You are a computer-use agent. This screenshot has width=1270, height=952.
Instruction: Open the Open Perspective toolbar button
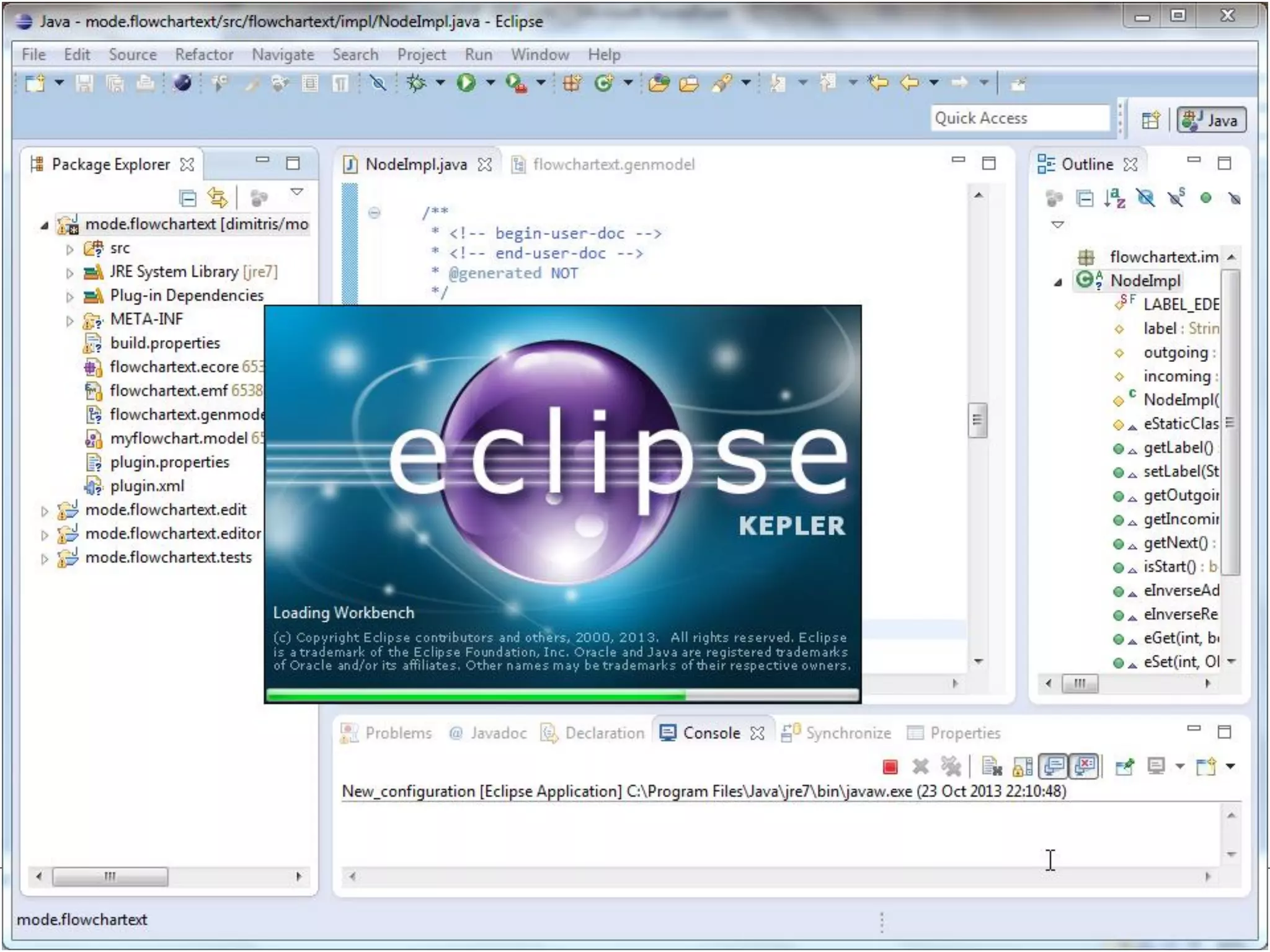coord(1150,120)
